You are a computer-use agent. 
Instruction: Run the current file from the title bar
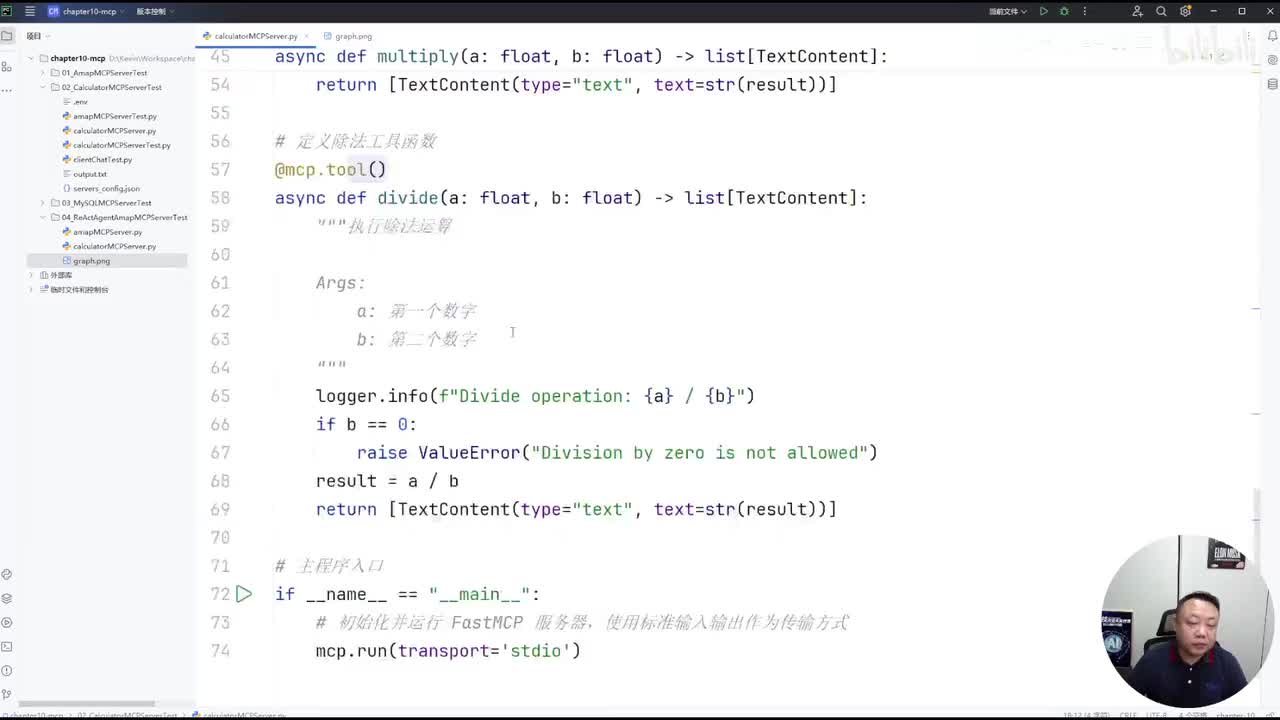pos(1044,11)
